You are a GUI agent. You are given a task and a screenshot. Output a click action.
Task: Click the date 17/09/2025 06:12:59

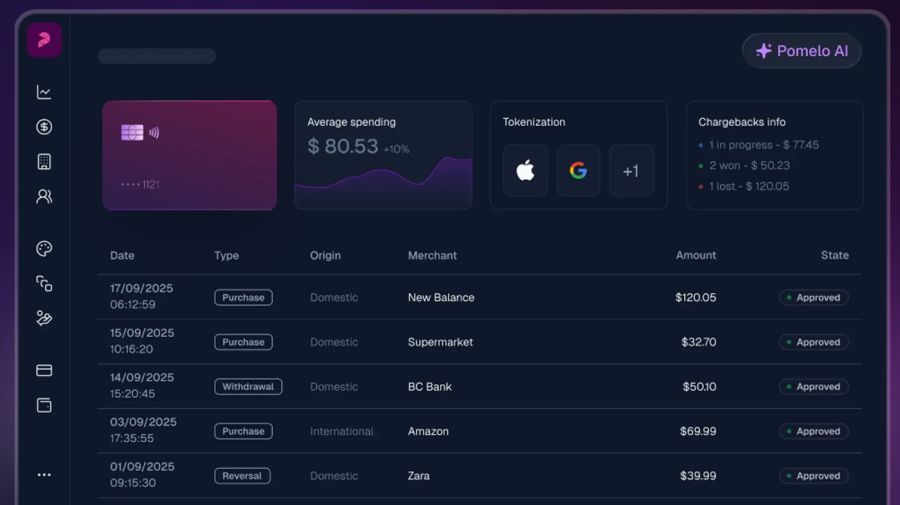coord(141,296)
